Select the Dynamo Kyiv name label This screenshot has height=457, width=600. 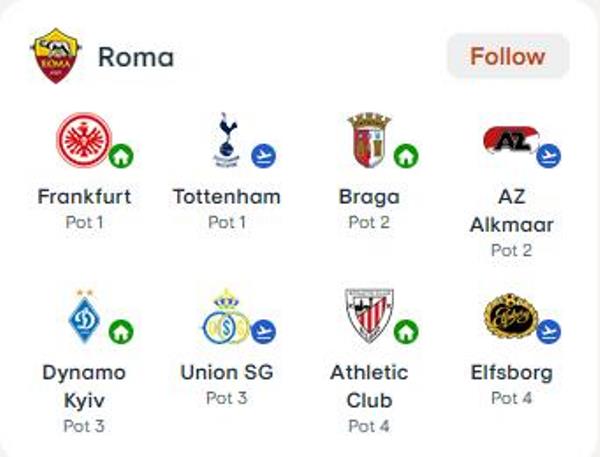(x=84, y=387)
